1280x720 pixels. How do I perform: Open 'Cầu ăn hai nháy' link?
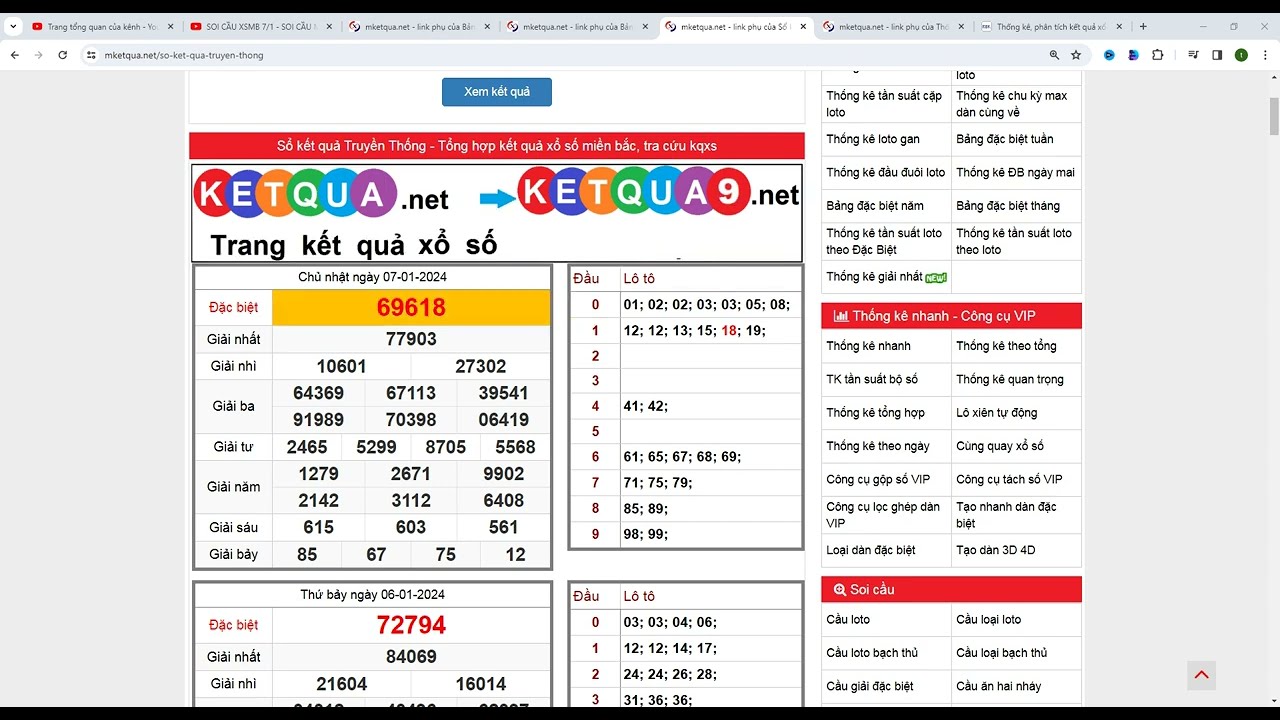click(x=998, y=686)
